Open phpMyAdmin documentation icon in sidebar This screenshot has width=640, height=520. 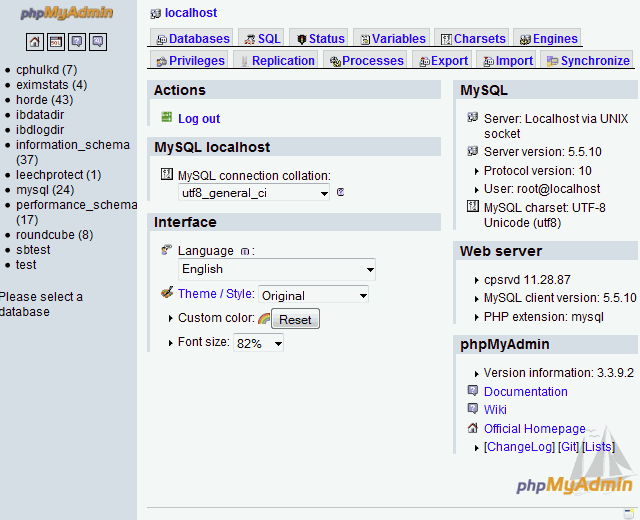pyautogui.click(x=77, y=42)
